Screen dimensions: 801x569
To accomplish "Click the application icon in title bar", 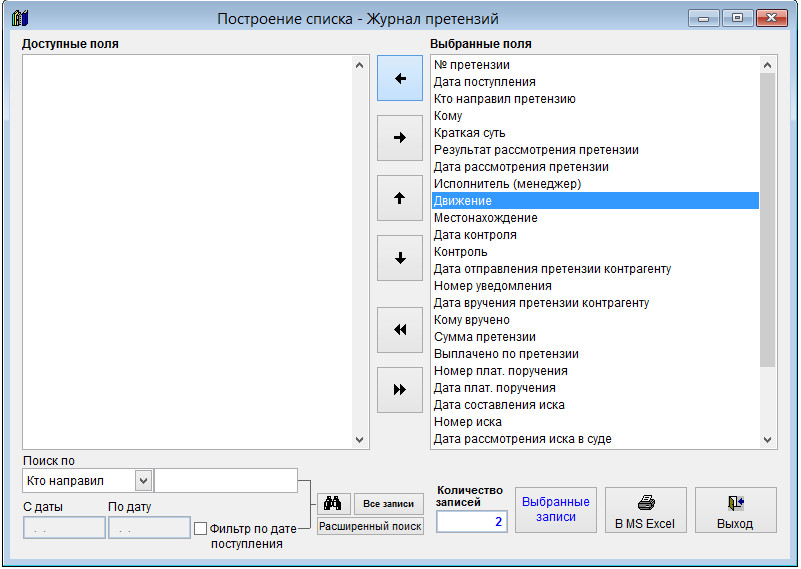I will (x=20, y=18).
